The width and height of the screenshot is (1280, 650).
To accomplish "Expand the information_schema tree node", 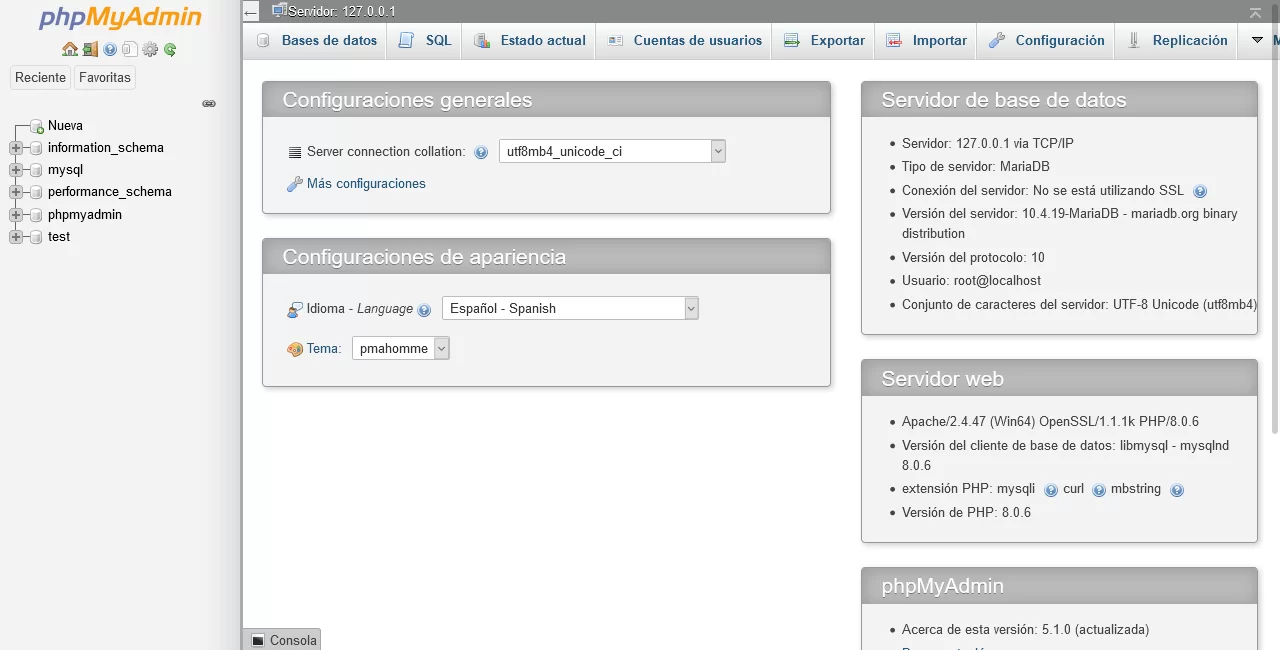I will 15,148.
